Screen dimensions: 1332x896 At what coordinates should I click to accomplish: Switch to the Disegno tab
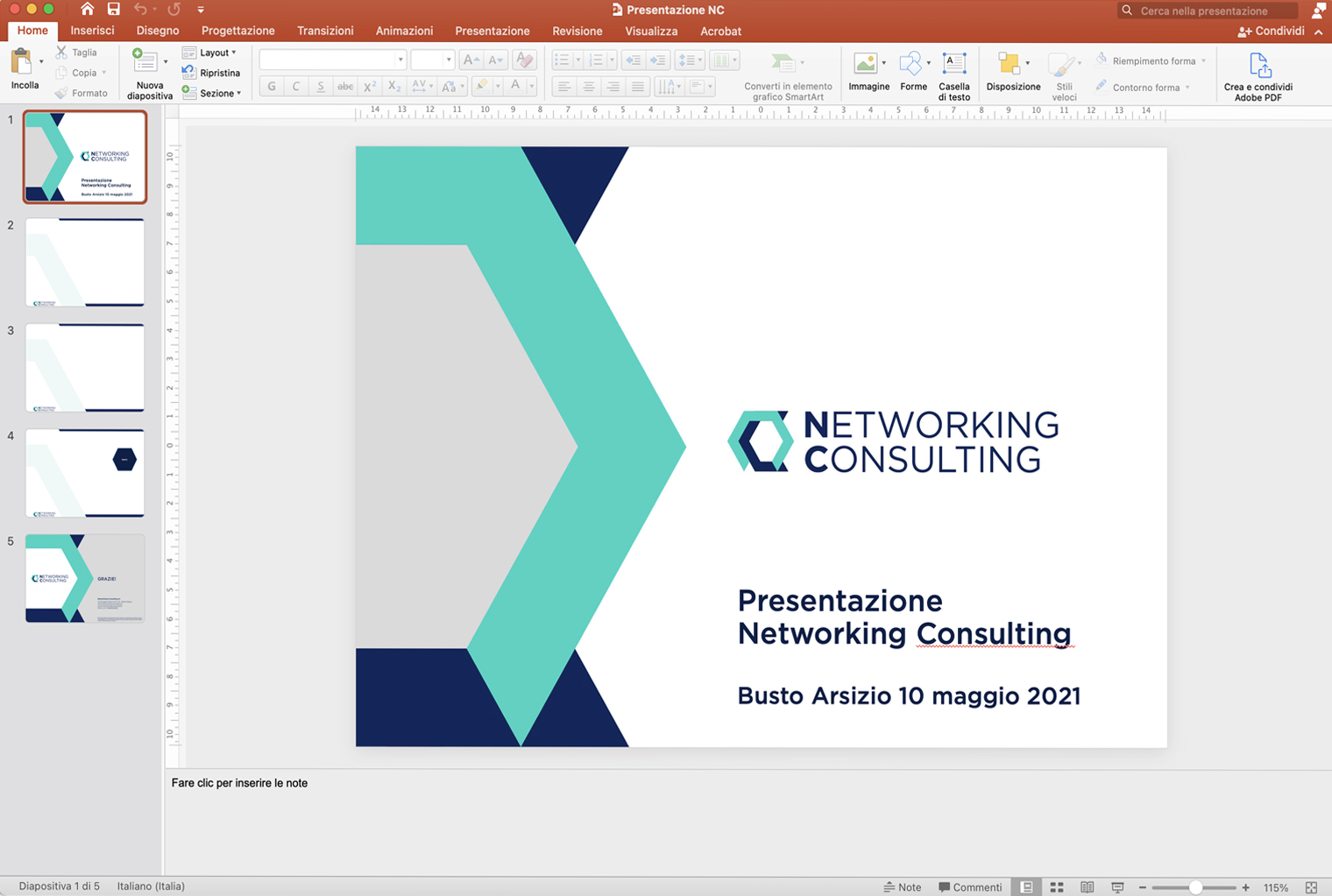pyautogui.click(x=158, y=31)
